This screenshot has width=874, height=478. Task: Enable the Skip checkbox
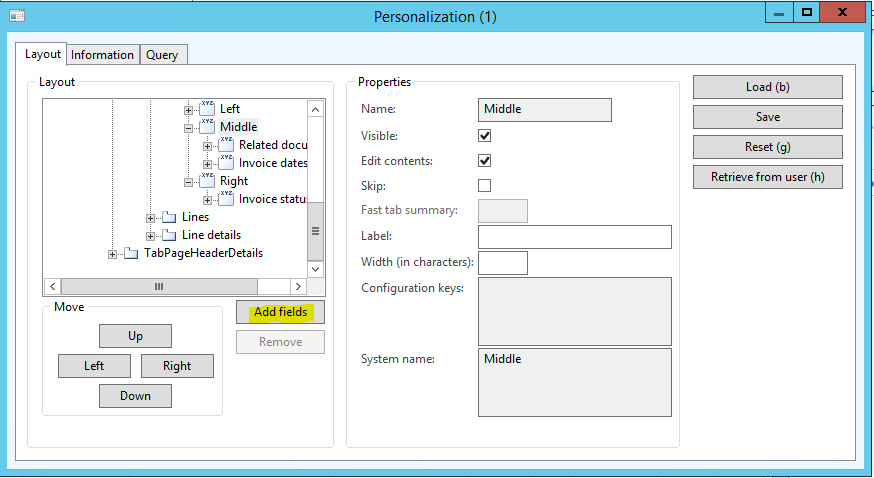click(485, 185)
